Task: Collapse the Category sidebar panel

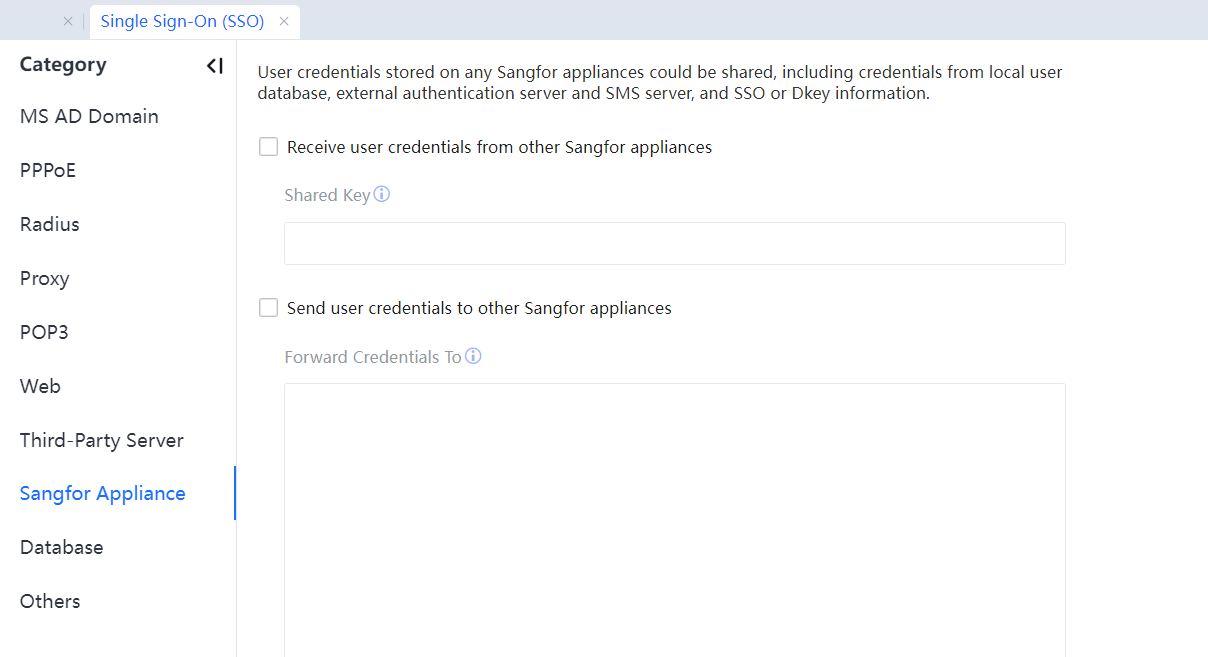Action: click(214, 66)
